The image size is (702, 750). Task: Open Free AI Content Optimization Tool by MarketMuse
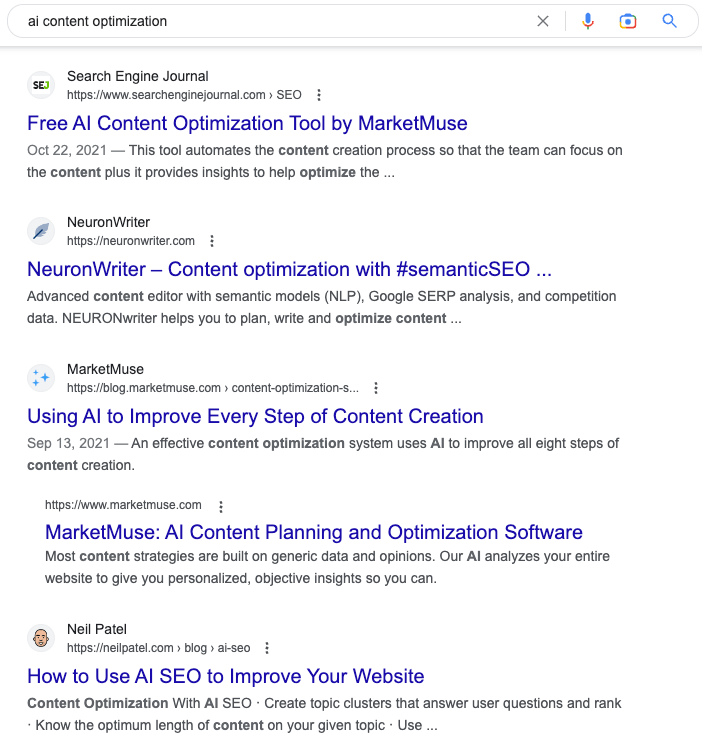point(247,123)
